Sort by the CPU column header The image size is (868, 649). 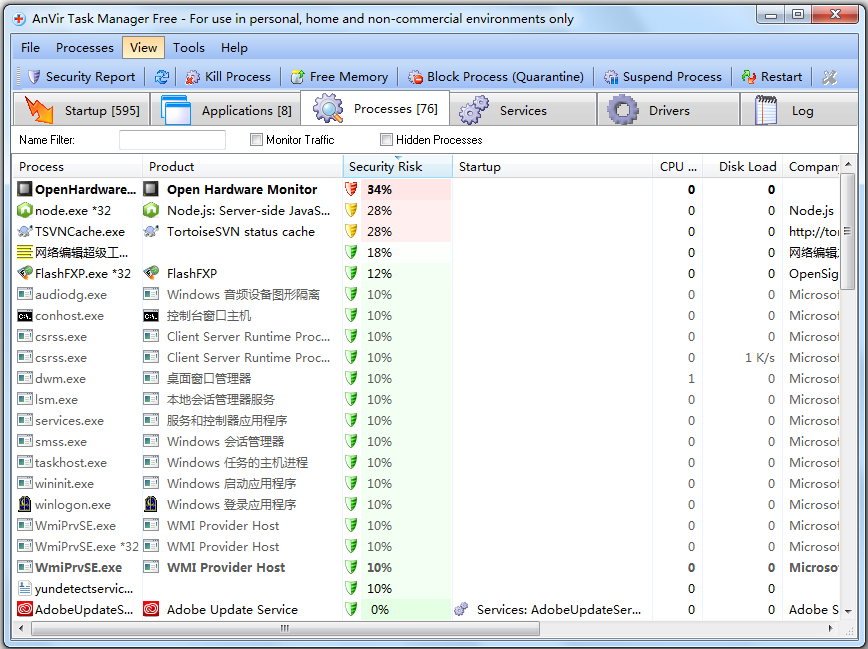pyautogui.click(x=678, y=167)
